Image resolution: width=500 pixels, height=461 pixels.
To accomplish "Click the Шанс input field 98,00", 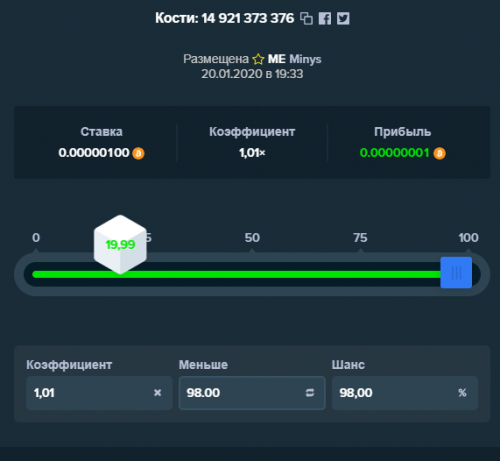I will click(x=405, y=393).
